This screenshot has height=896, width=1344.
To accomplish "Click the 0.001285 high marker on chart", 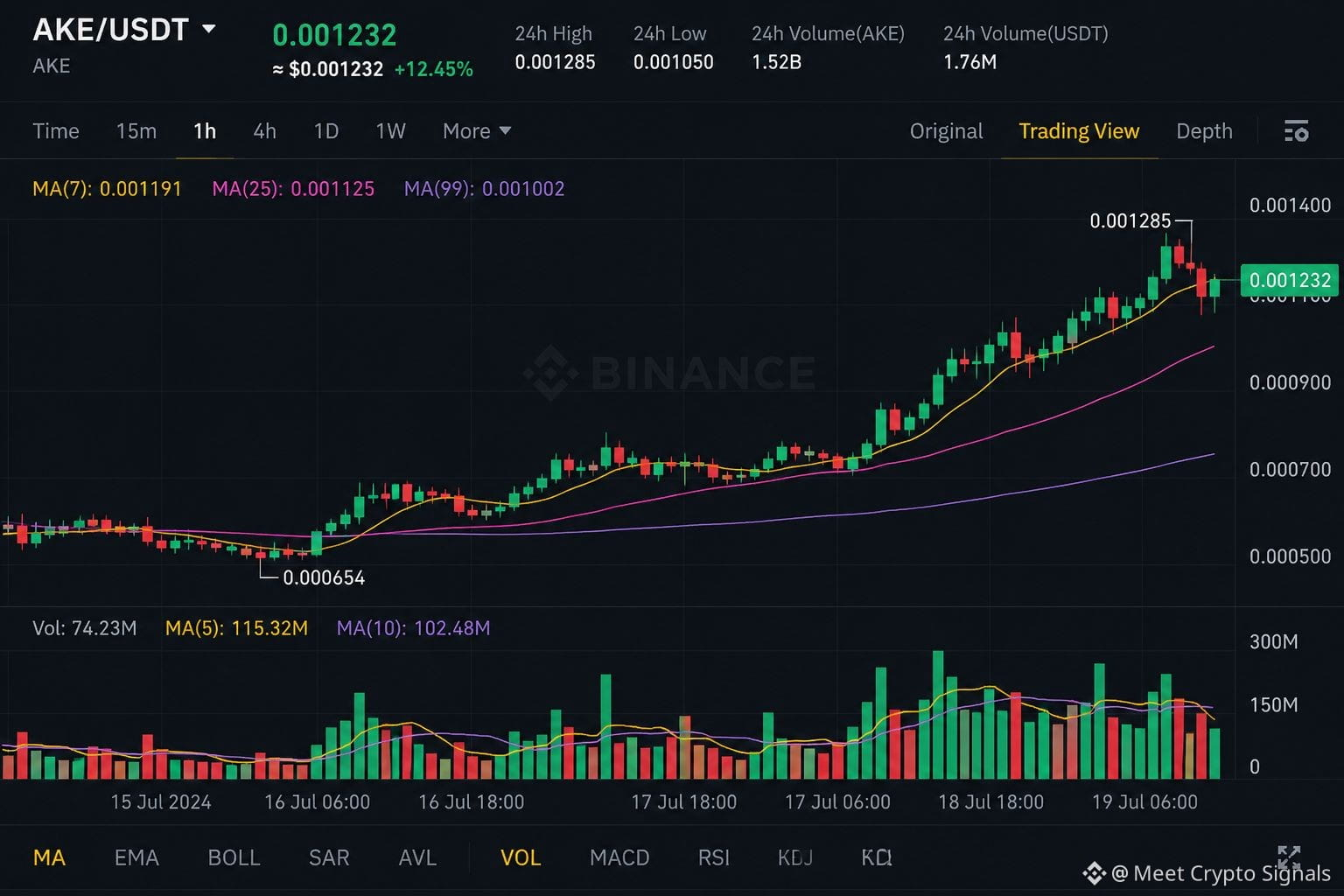I will coord(1130,220).
